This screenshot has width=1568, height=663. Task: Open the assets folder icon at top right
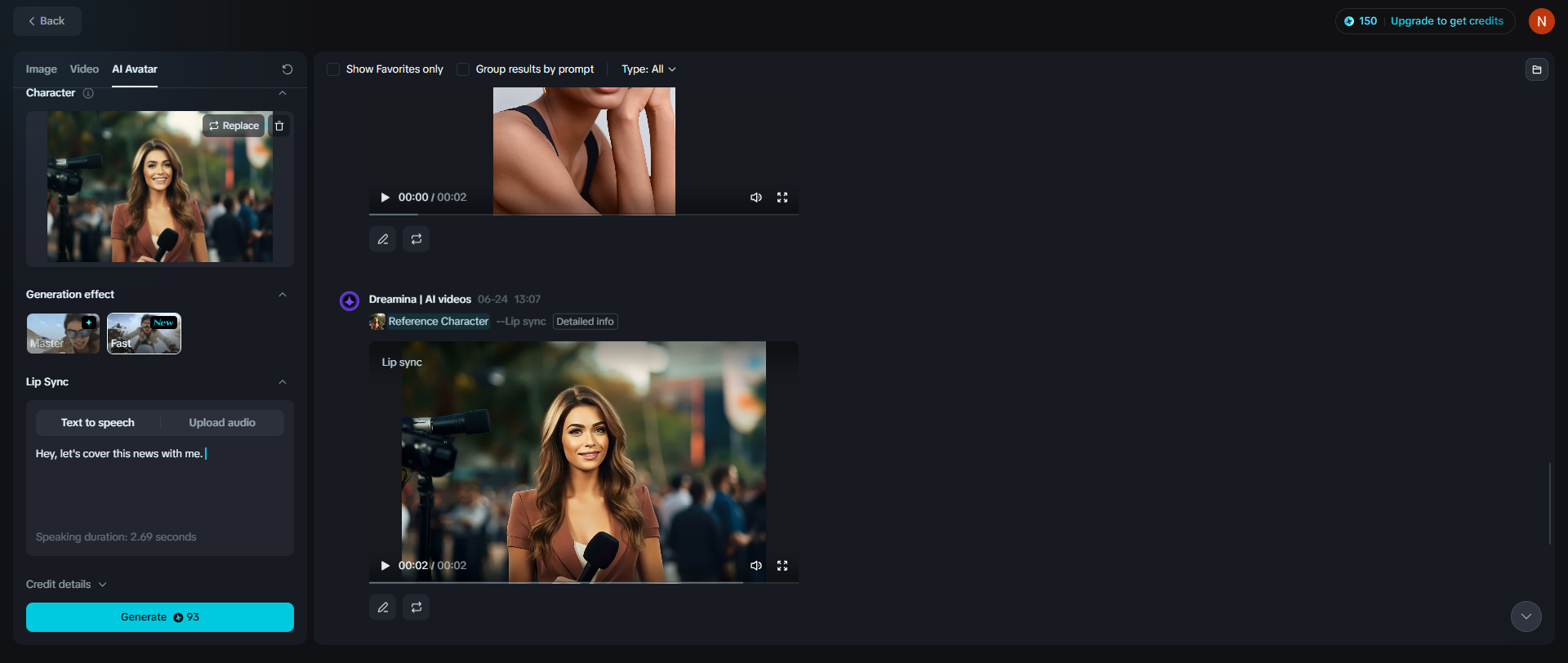point(1537,69)
